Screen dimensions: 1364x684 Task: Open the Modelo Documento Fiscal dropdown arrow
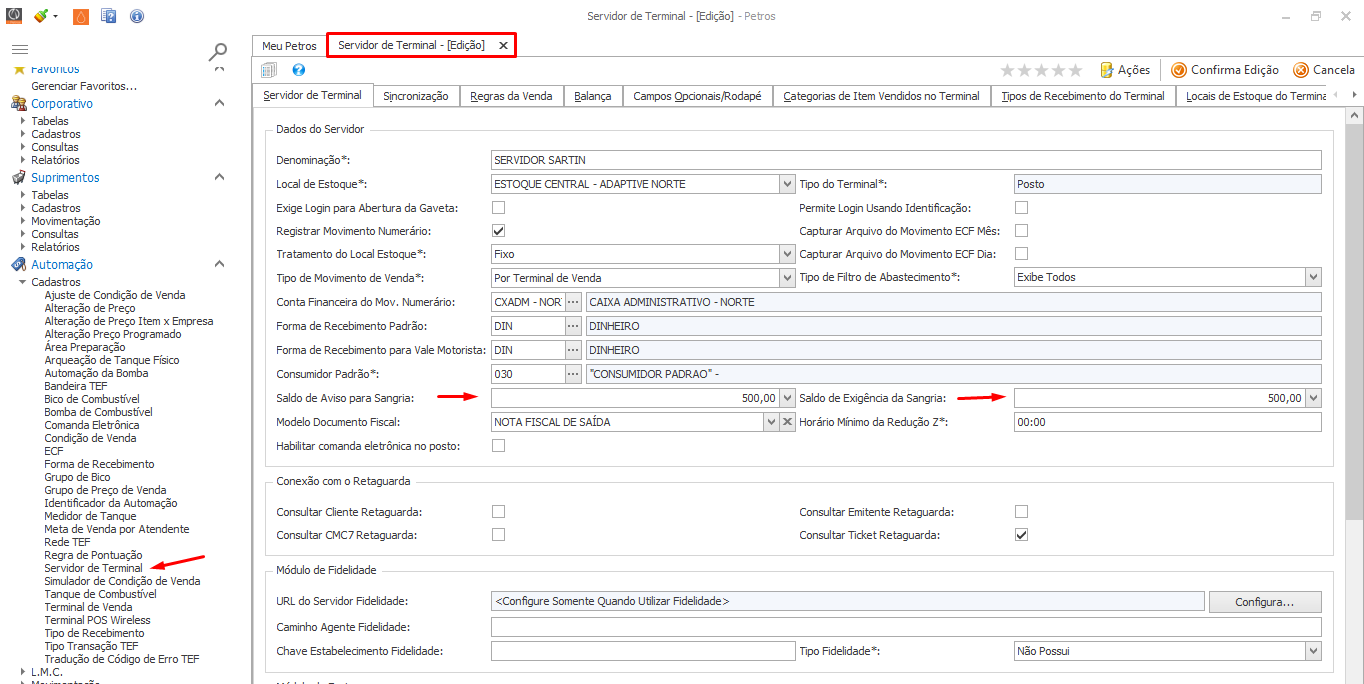(771, 422)
